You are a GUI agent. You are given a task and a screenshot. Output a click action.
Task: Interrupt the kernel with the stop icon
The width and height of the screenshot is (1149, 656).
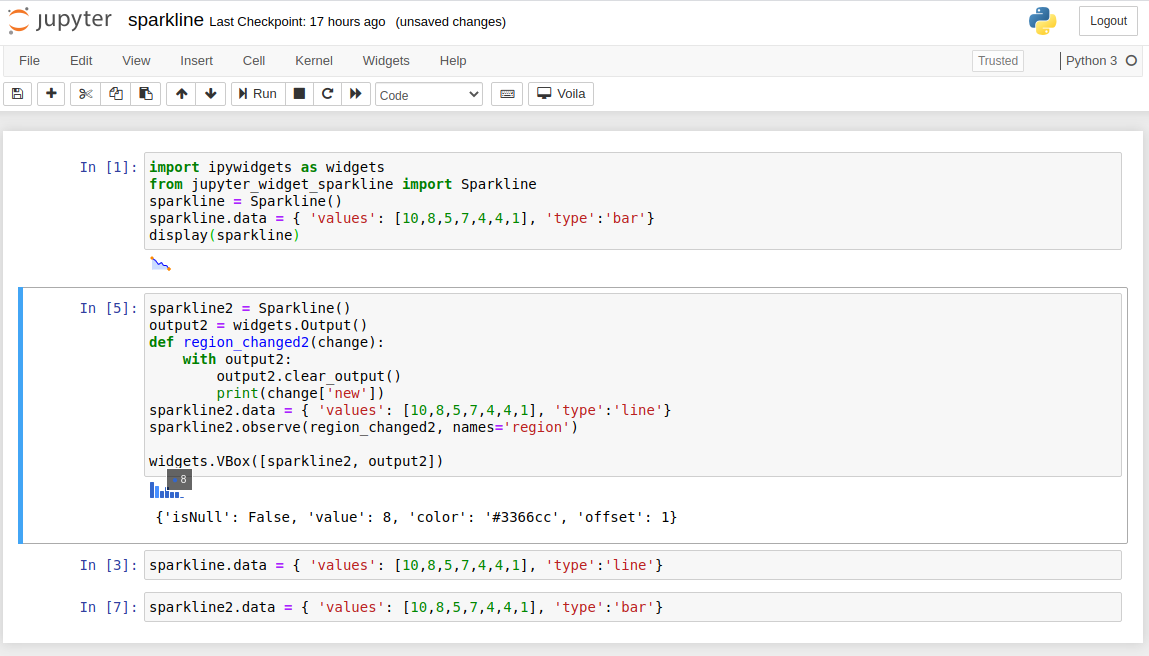point(299,94)
